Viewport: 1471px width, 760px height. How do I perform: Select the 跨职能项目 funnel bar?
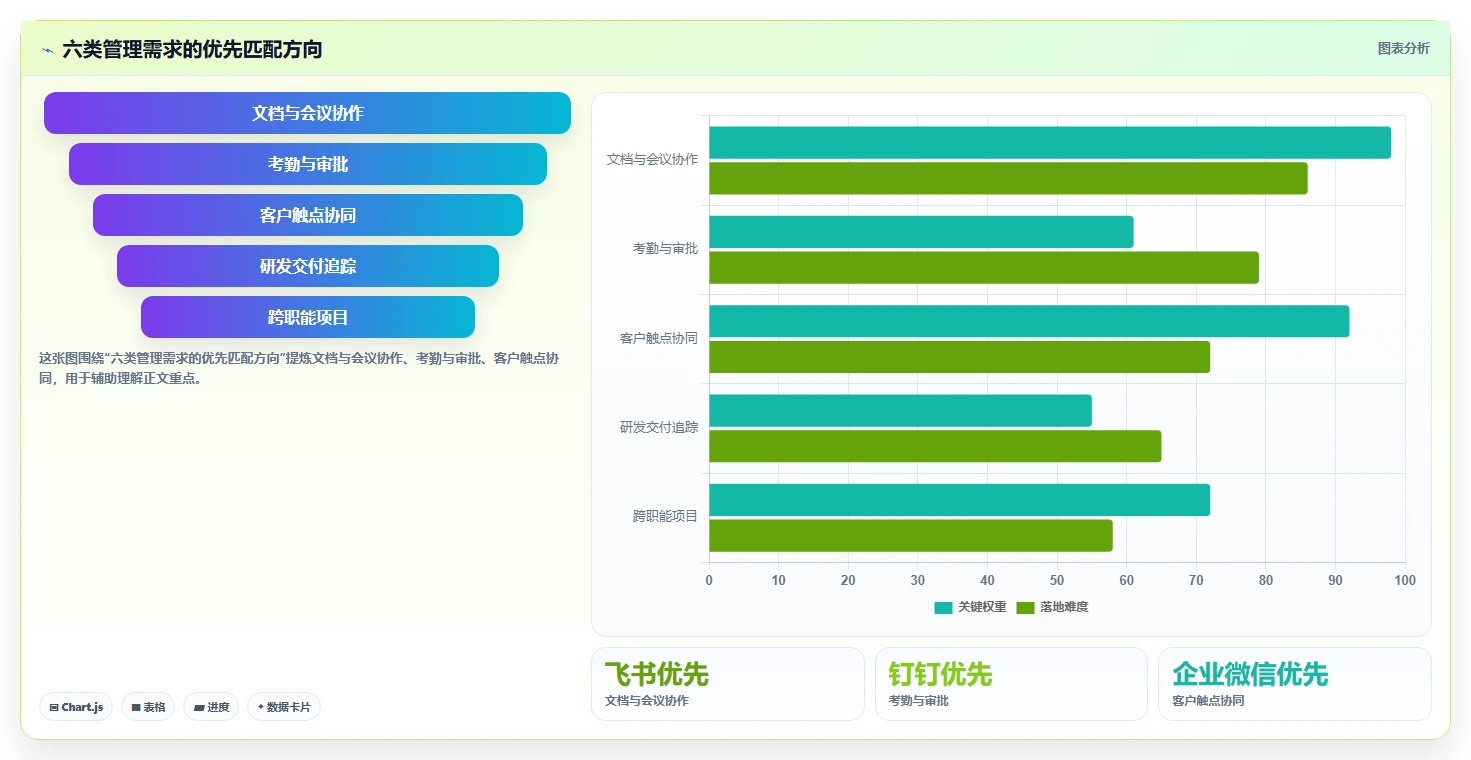[x=307, y=317]
